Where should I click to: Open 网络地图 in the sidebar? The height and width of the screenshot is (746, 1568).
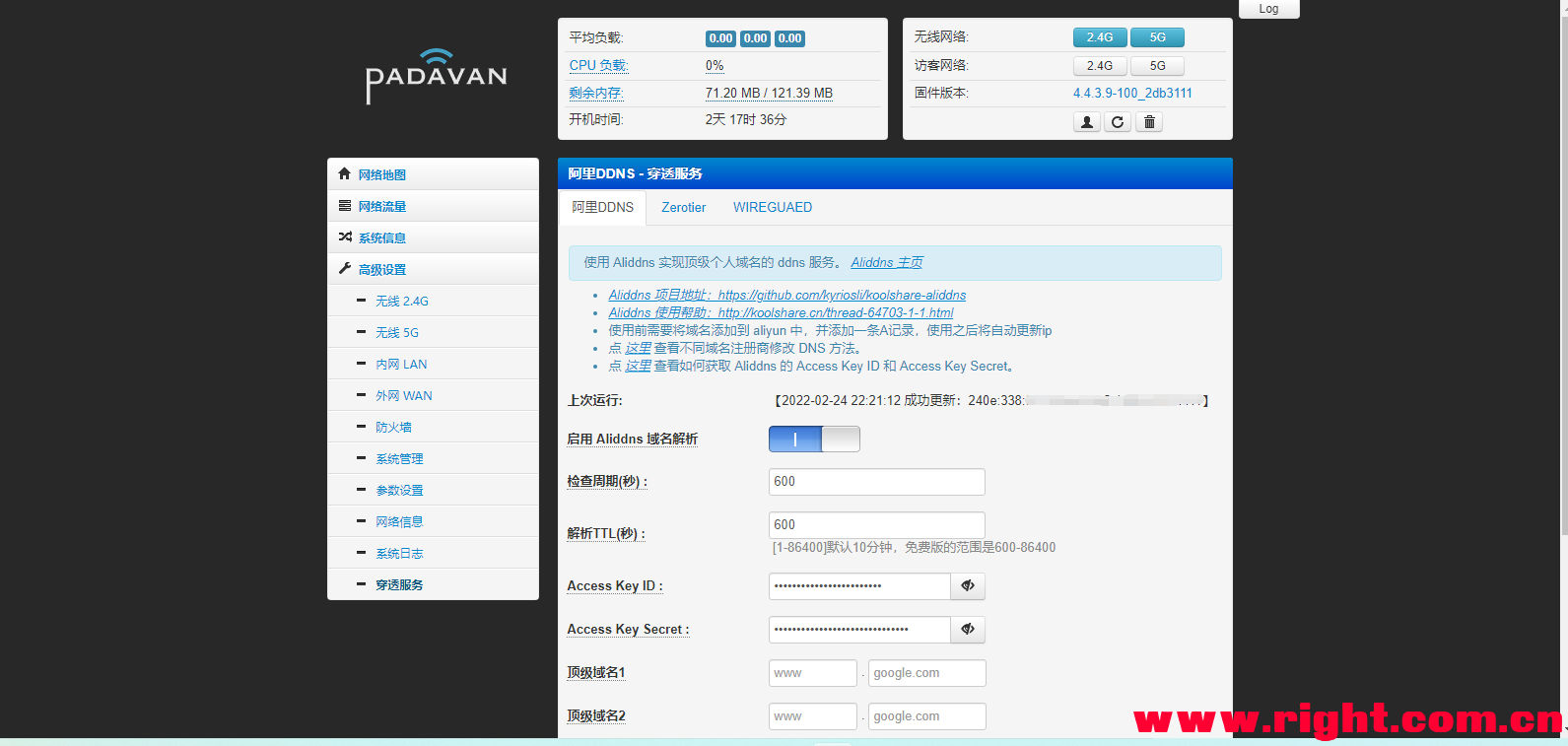433,174
